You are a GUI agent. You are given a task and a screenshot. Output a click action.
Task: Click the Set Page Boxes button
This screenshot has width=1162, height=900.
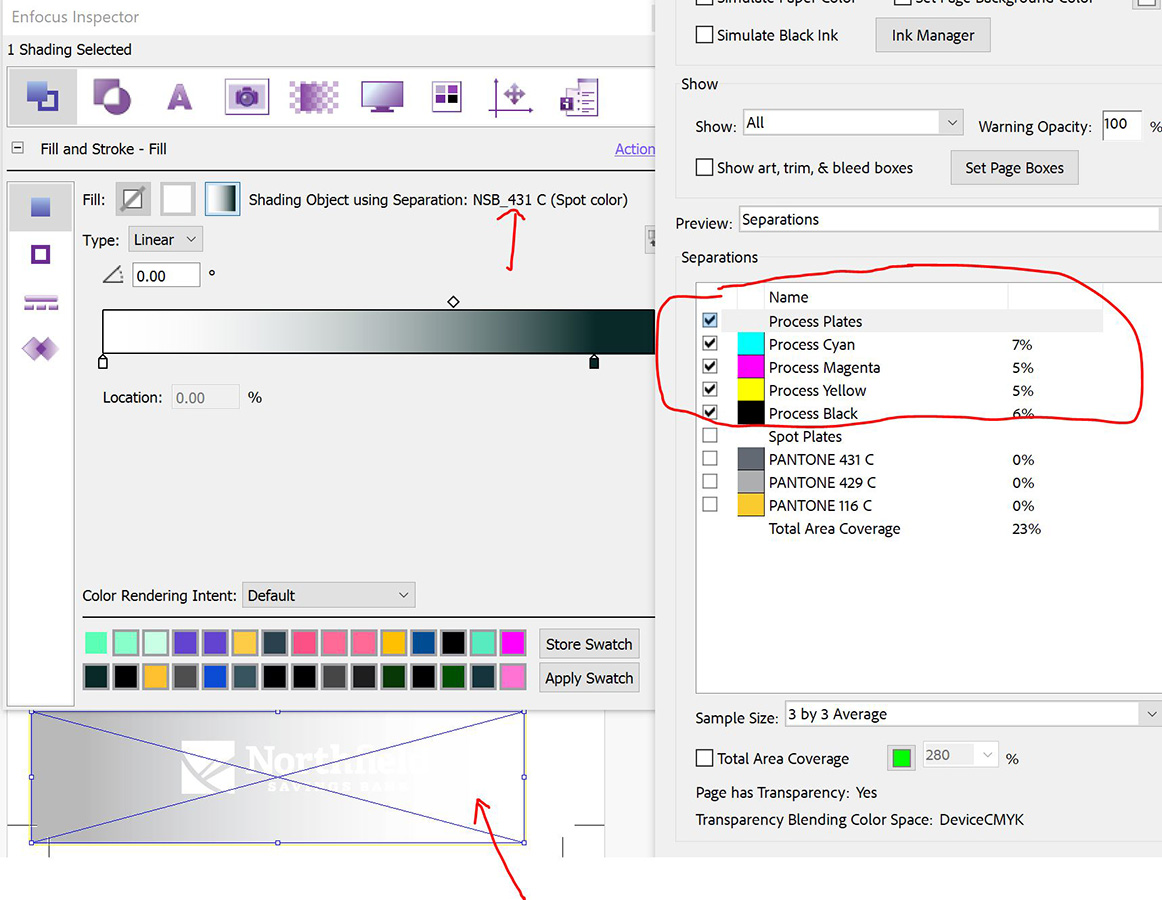tap(1015, 168)
